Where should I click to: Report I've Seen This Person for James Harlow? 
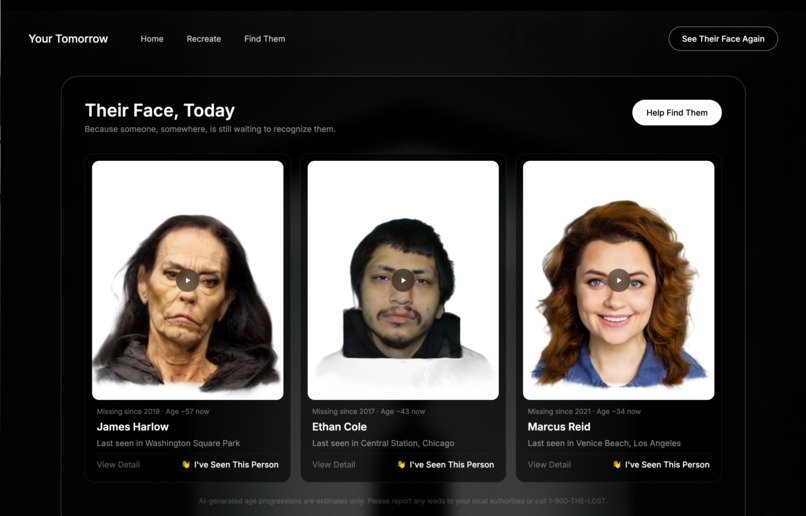230,465
